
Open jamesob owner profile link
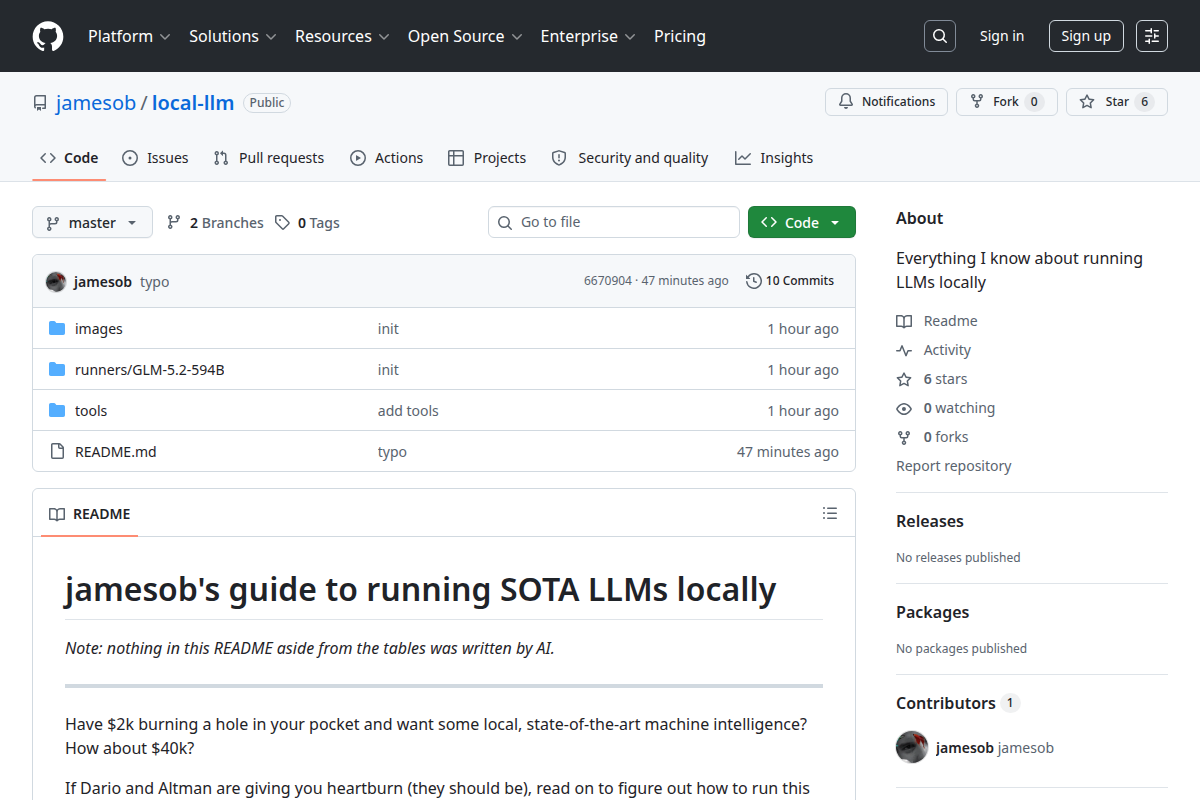[x=95, y=102]
